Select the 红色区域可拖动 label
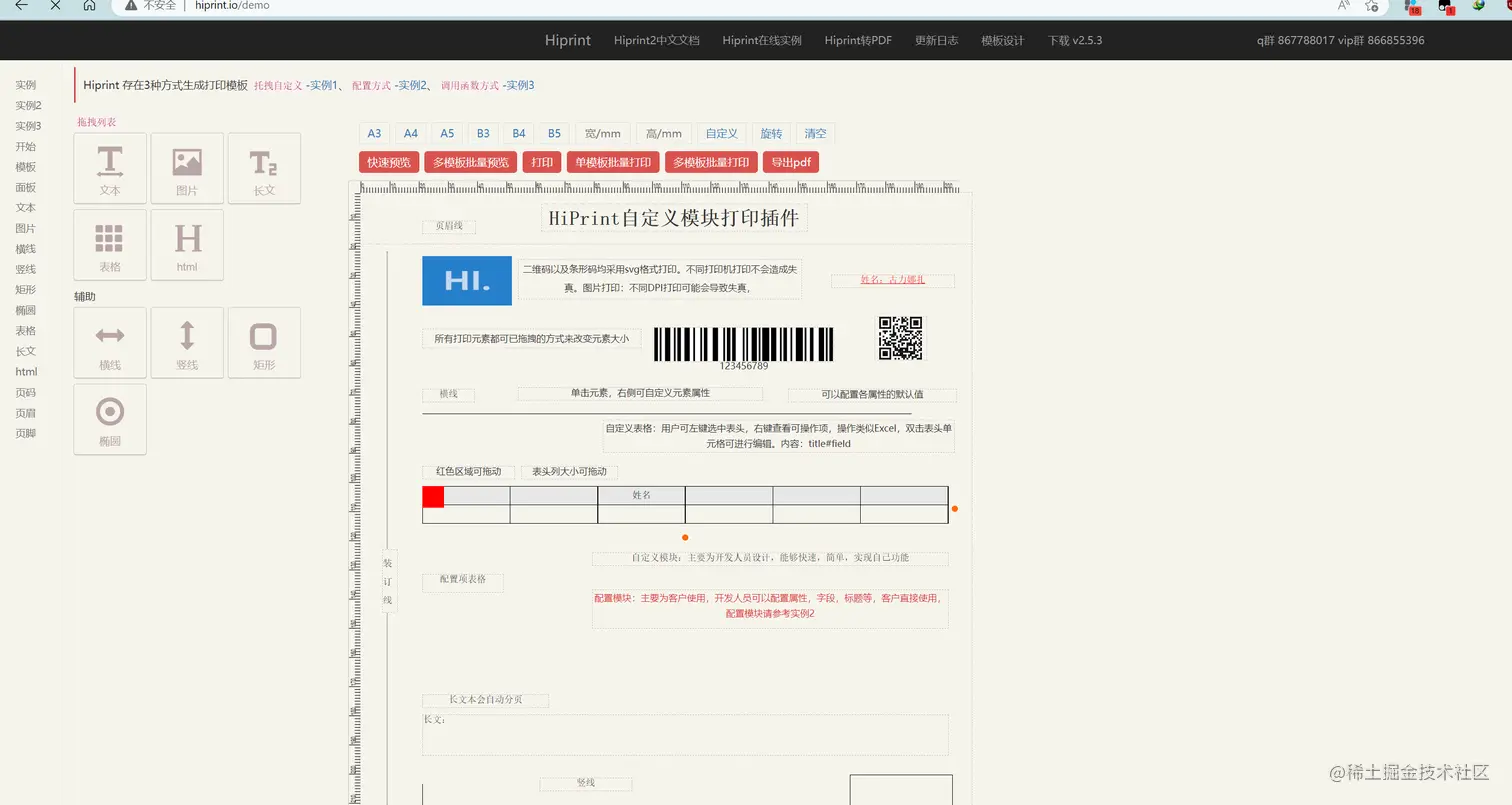 coord(468,472)
